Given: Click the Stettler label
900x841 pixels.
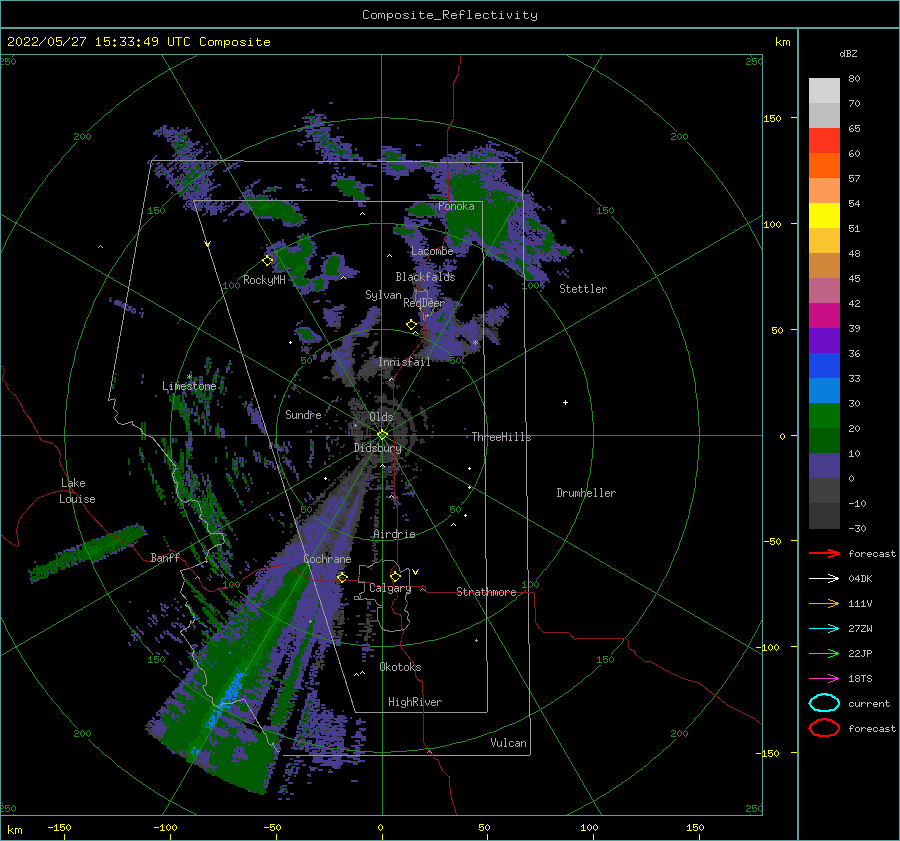Looking at the screenshot, I should pos(583,289).
